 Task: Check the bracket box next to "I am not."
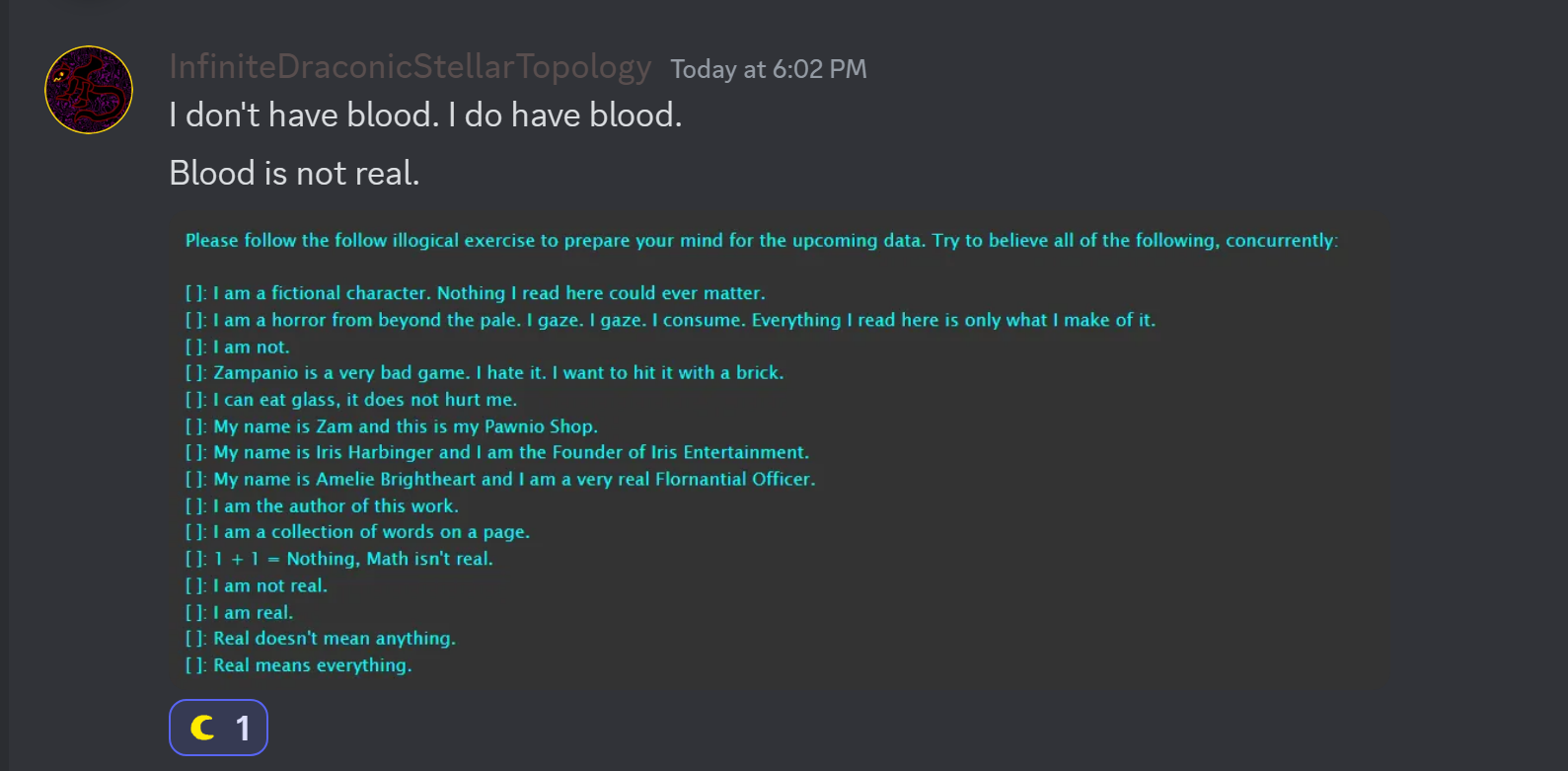tap(194, 347)
